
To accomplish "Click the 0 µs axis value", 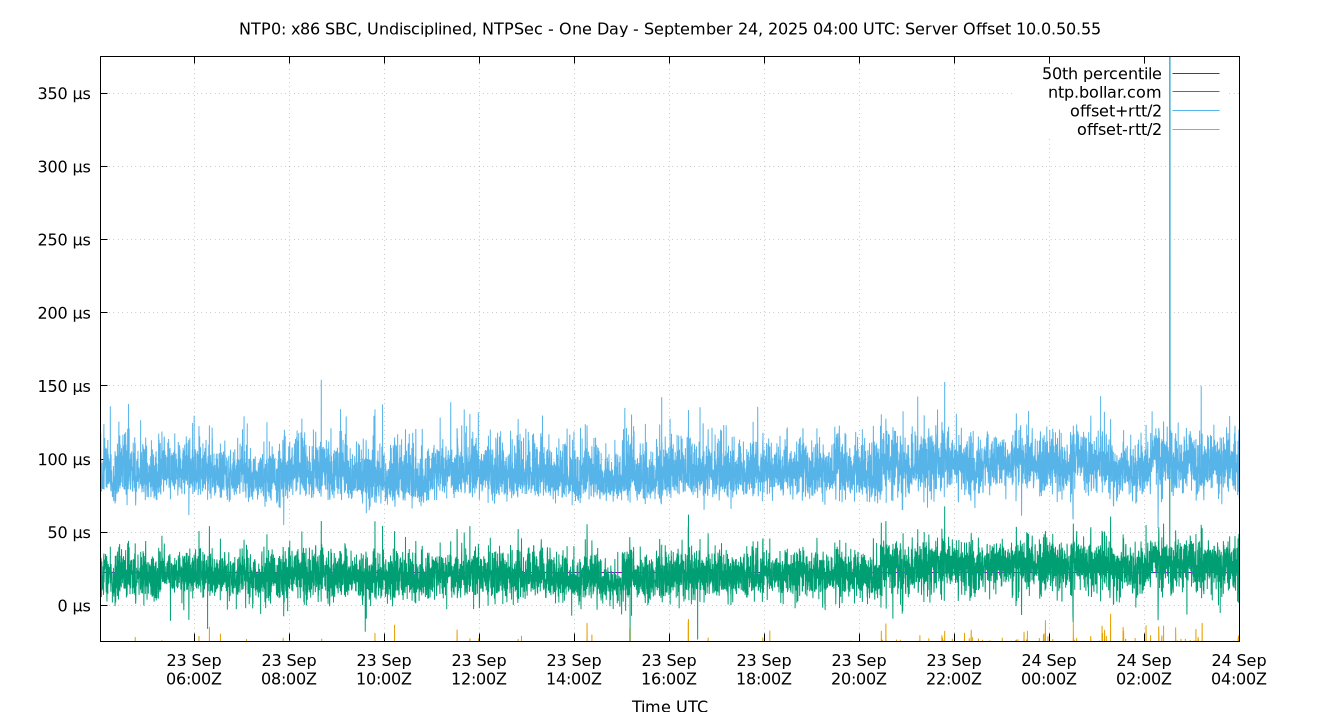I will pyautogui.click(x=74, y=605).
